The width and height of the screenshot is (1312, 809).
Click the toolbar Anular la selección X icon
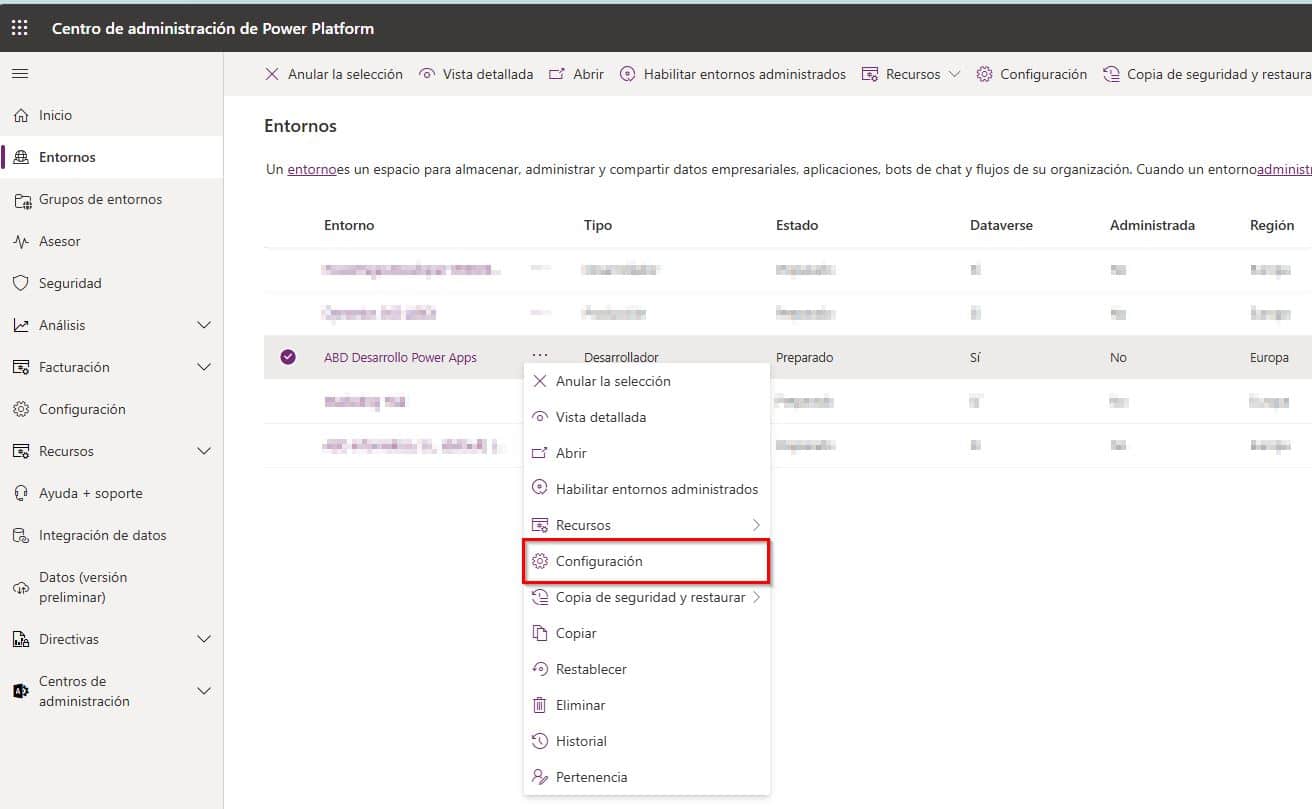272,74
